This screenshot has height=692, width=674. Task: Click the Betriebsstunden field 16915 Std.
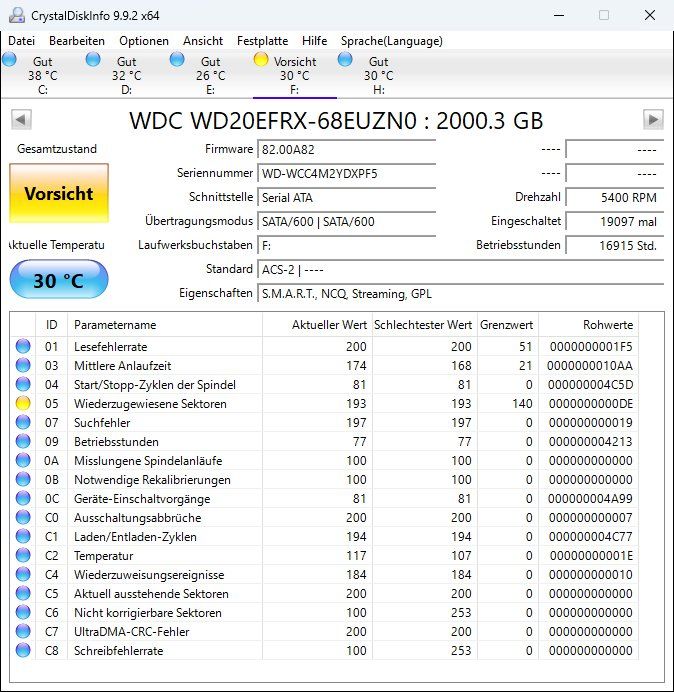[x=614, y=245]
